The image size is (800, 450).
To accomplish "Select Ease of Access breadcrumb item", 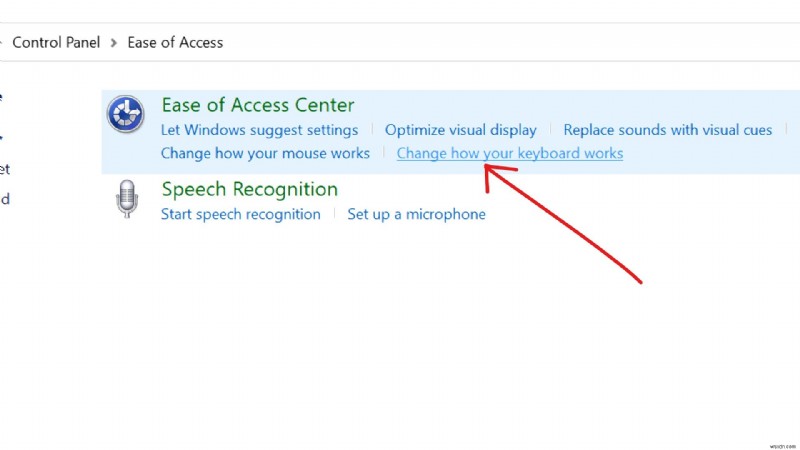I will coord(175,42).
